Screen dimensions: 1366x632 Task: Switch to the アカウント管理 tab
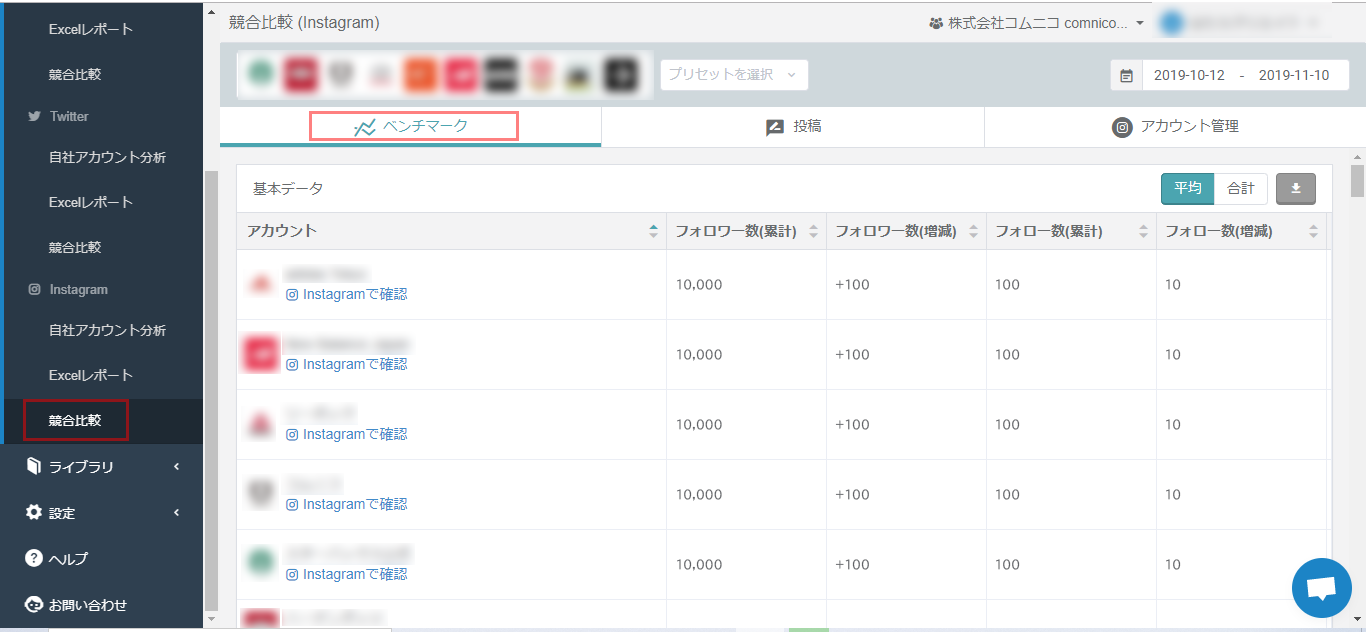click(x=1175, y=127)
